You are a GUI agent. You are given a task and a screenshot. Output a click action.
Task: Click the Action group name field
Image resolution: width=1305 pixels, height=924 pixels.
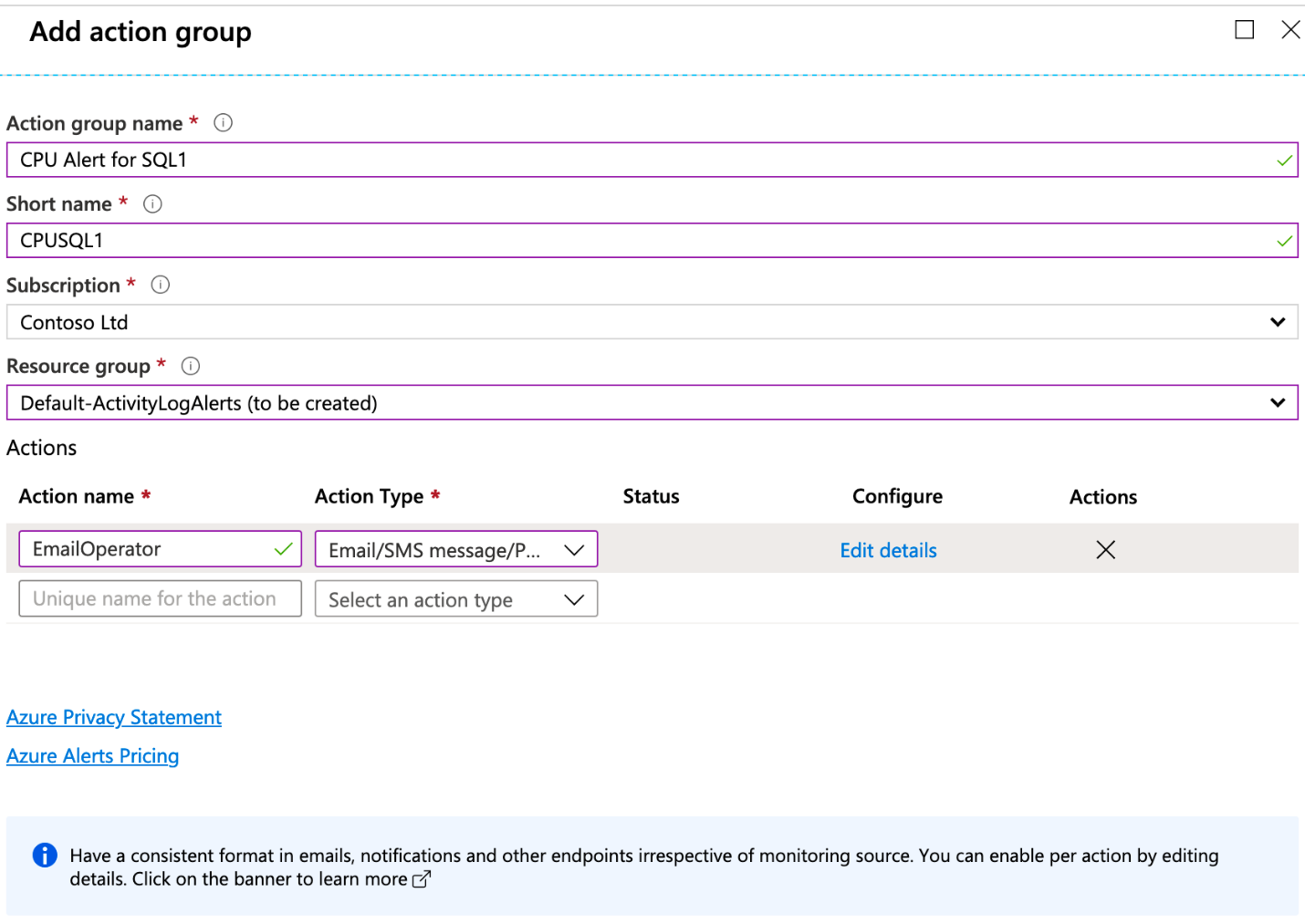point(652,160)
